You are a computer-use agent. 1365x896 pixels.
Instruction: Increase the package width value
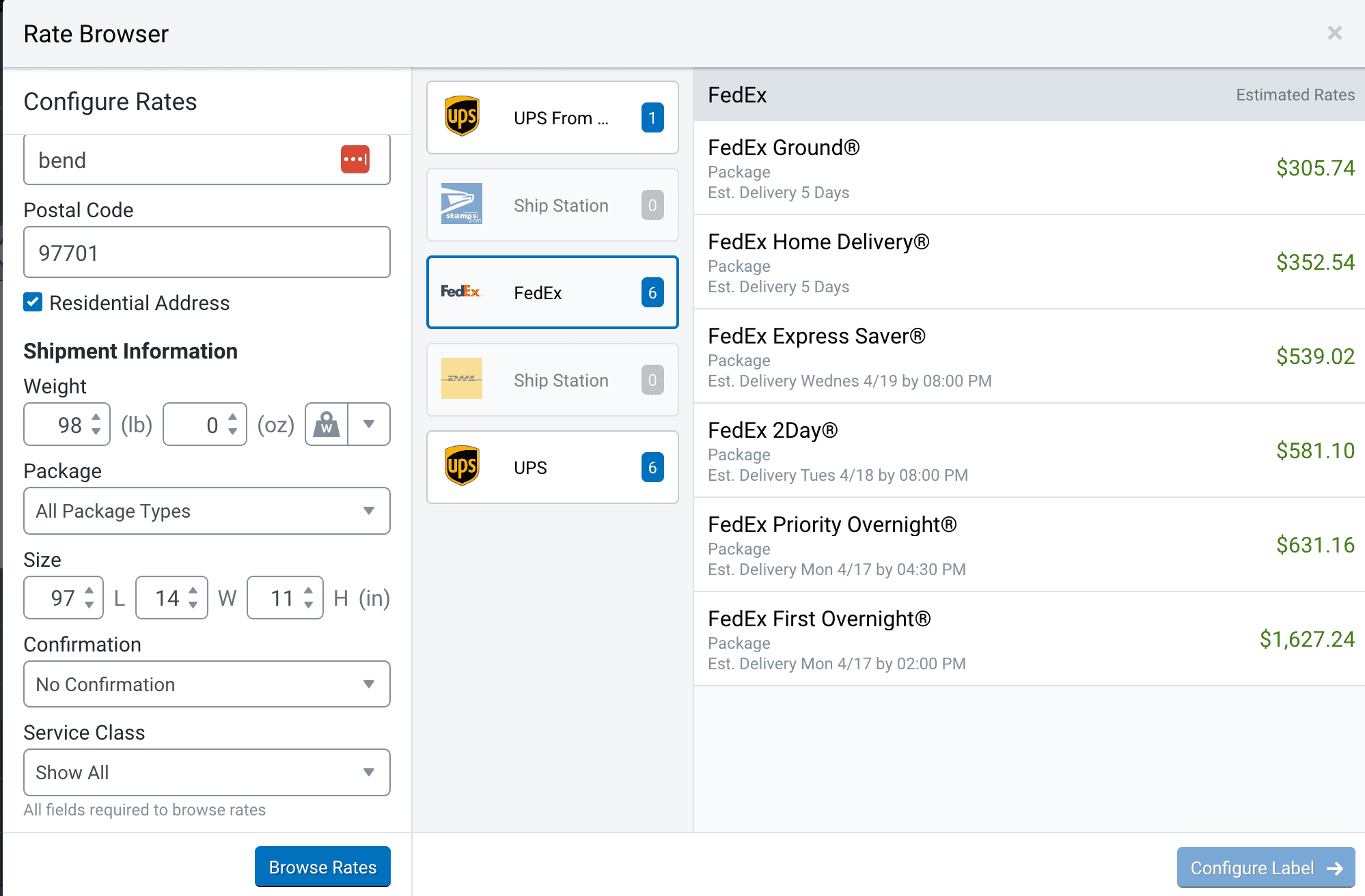pyautogui.click(x=193, y=590)
